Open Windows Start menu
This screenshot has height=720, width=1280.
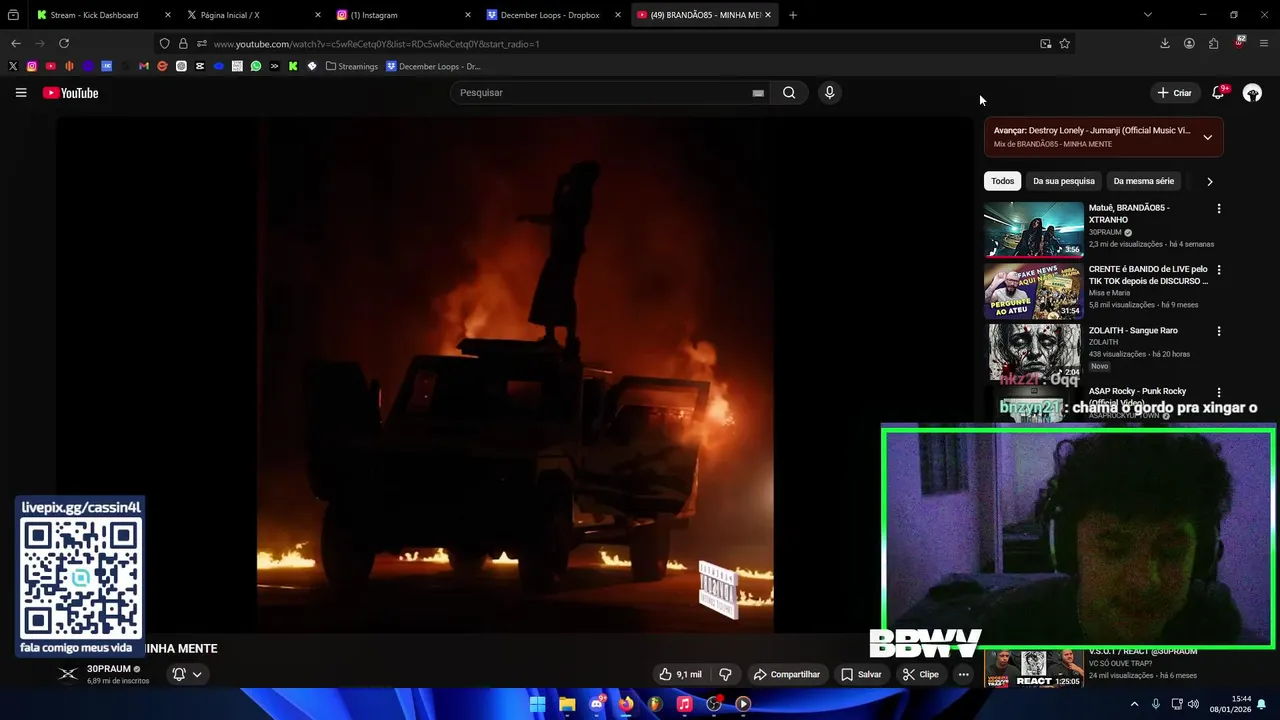(538, 704)
